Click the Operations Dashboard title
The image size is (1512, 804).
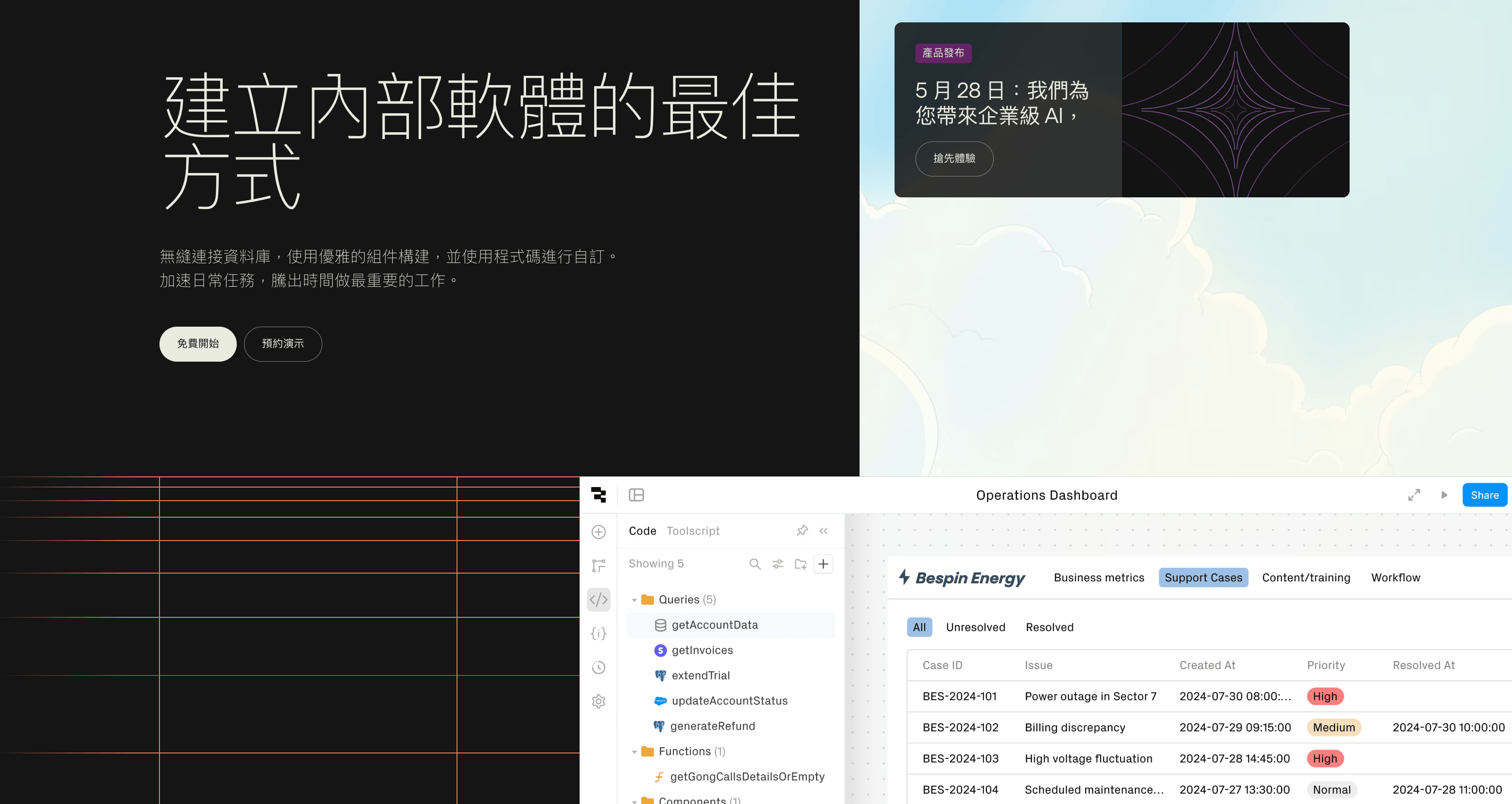tap(1047, 495)
